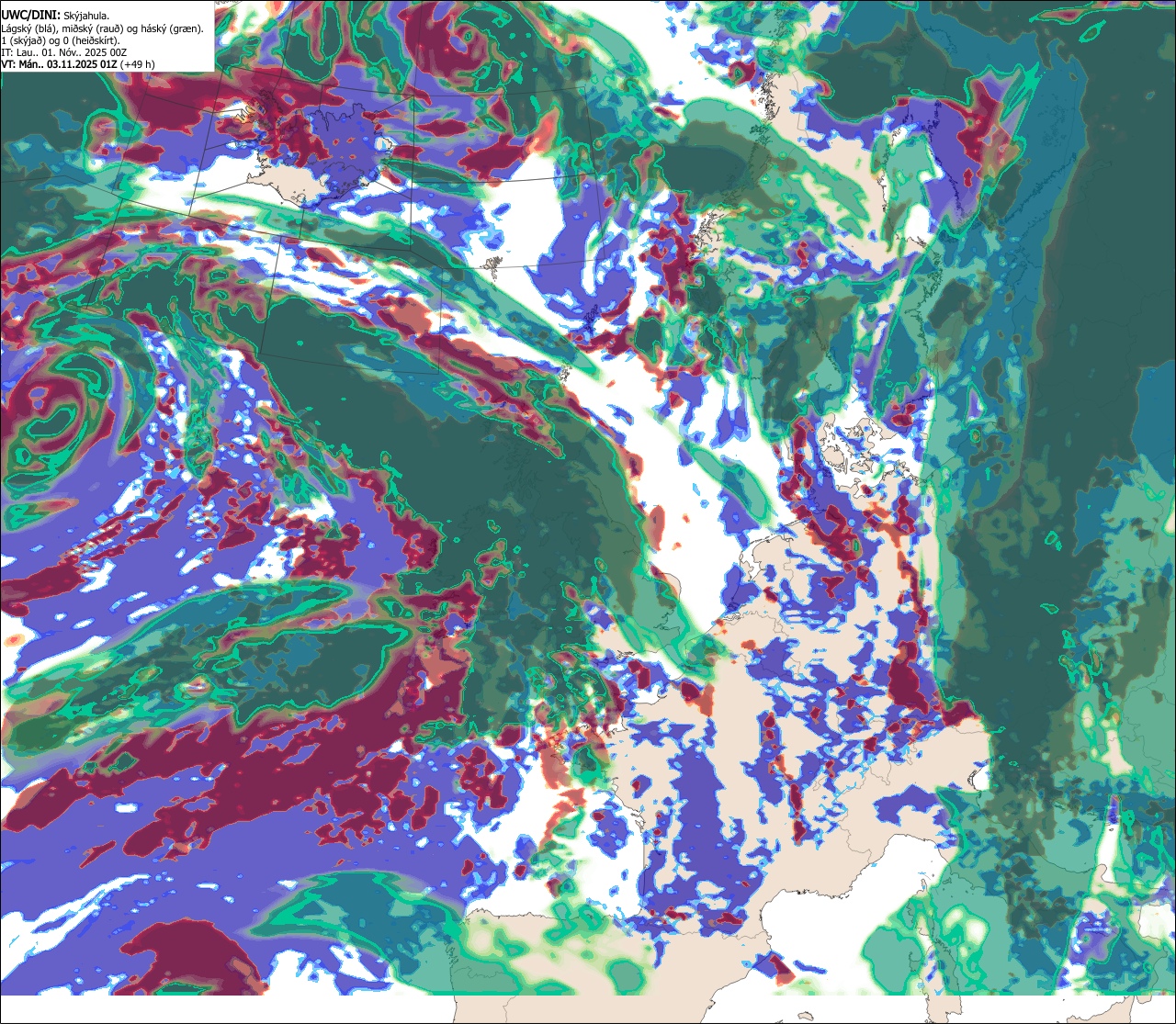The width and height of the screenshot is (1176, 1024).
Task: Click the "VT: Mán.. 03.11.2025 01Z" valid time
Action: point(59,64)
